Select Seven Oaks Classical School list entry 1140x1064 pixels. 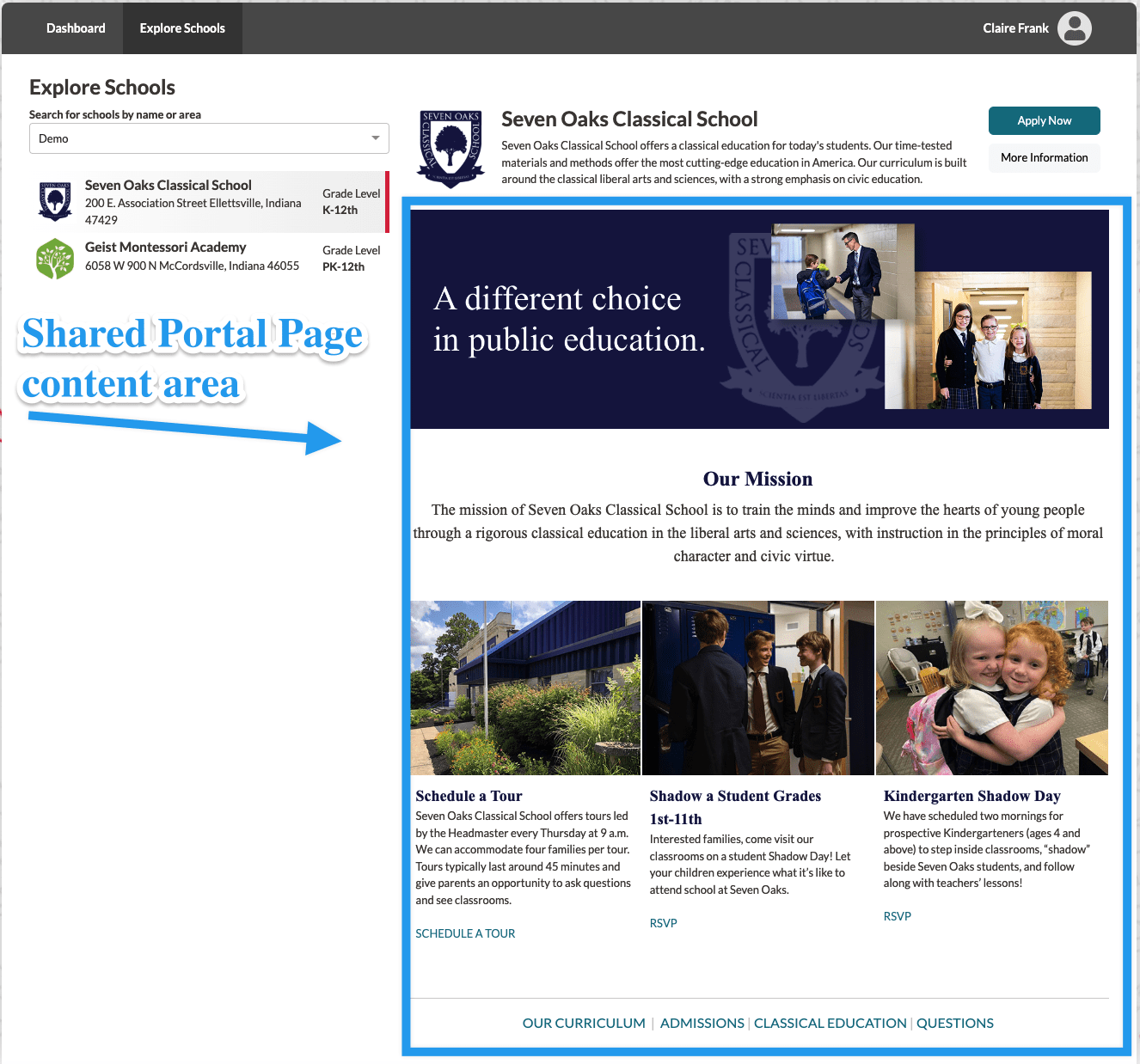(169, 186)
